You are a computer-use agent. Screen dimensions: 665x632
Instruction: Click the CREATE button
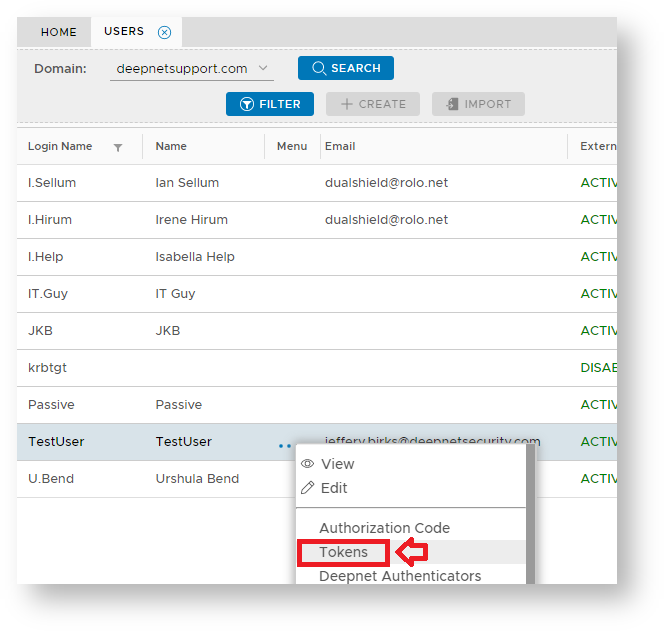373,104
